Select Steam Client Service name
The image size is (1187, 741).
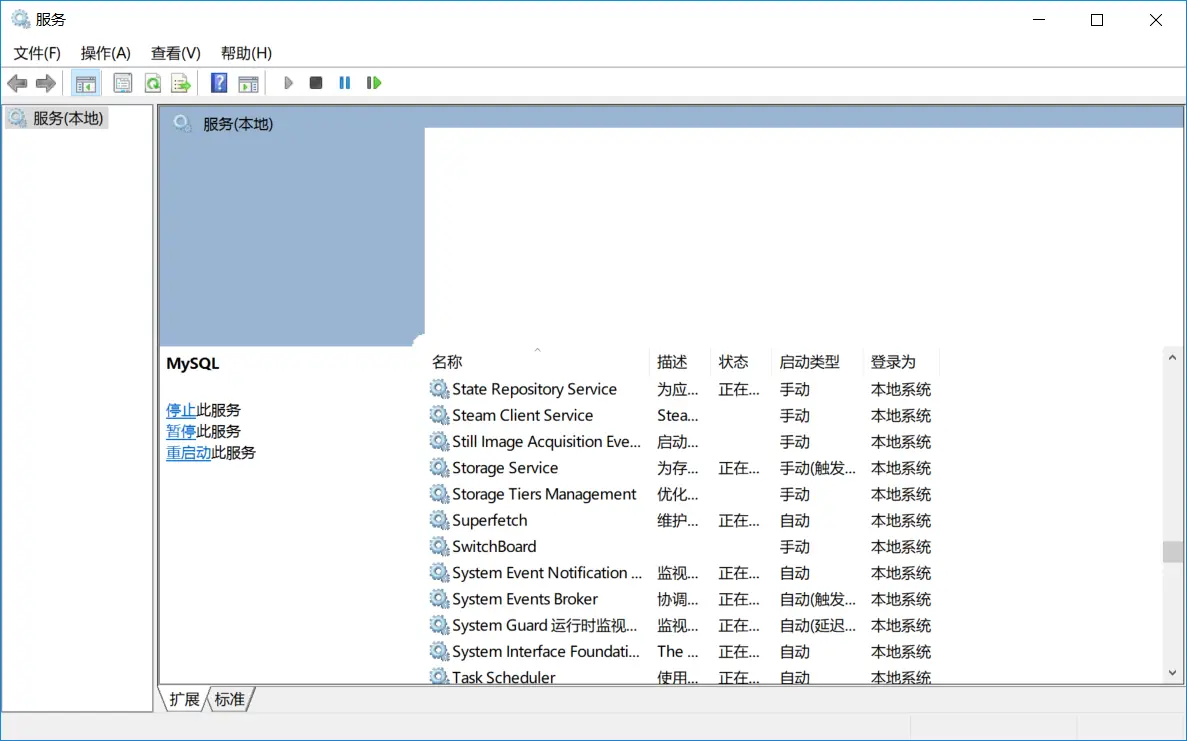(522, 416)
